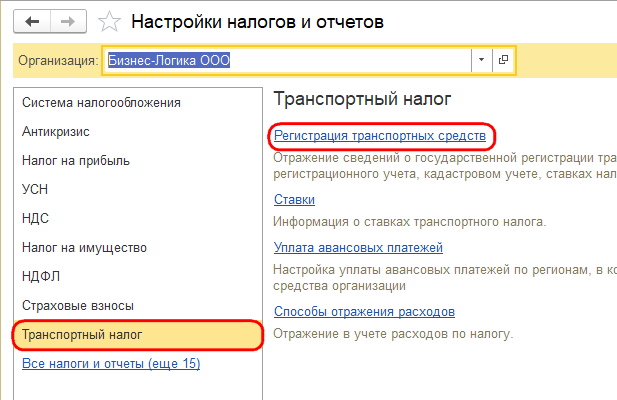Screen dimensions: 617x400
Task: Select Антикризис section
Action: (x=138, y=131)
